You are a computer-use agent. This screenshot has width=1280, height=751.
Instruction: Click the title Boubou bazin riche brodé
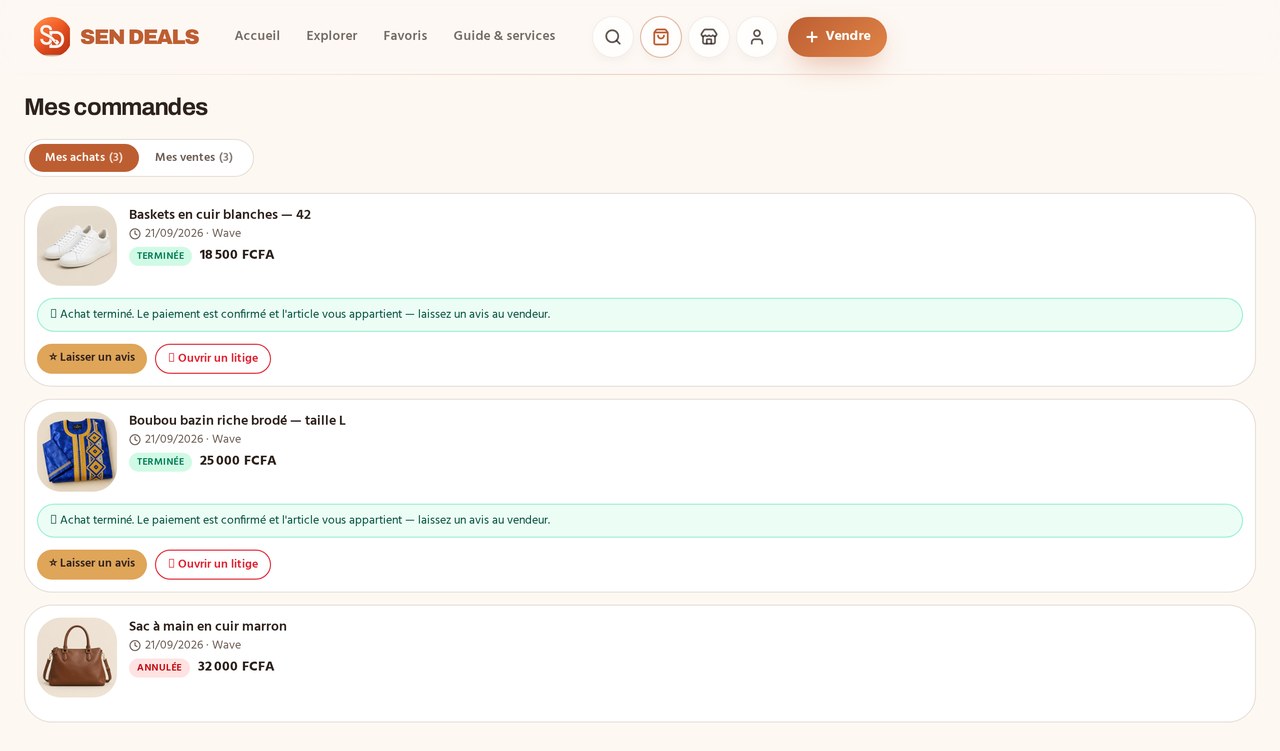pos(237,421)
